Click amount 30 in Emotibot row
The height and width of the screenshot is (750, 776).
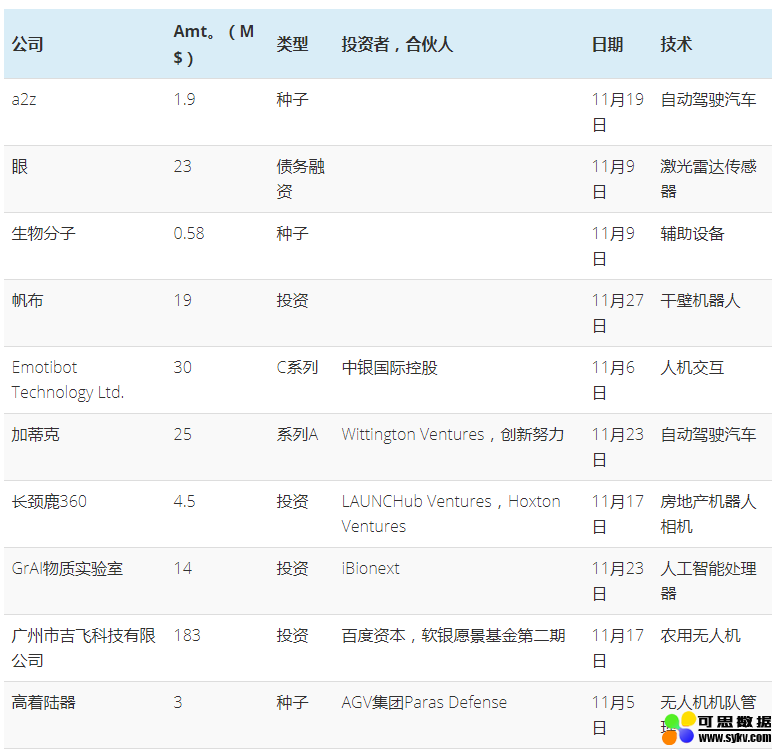(x=182, y=367)
